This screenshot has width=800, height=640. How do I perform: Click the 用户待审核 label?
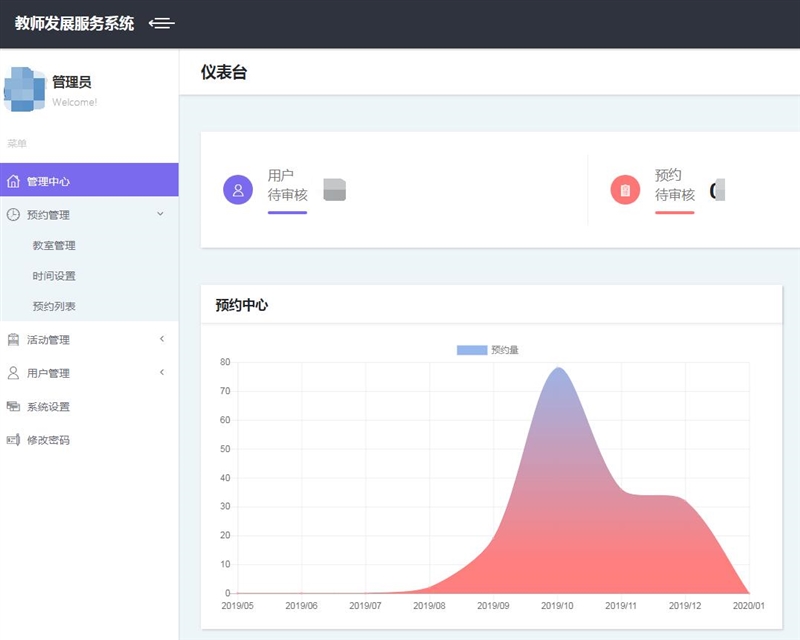[x=287, y=185]
